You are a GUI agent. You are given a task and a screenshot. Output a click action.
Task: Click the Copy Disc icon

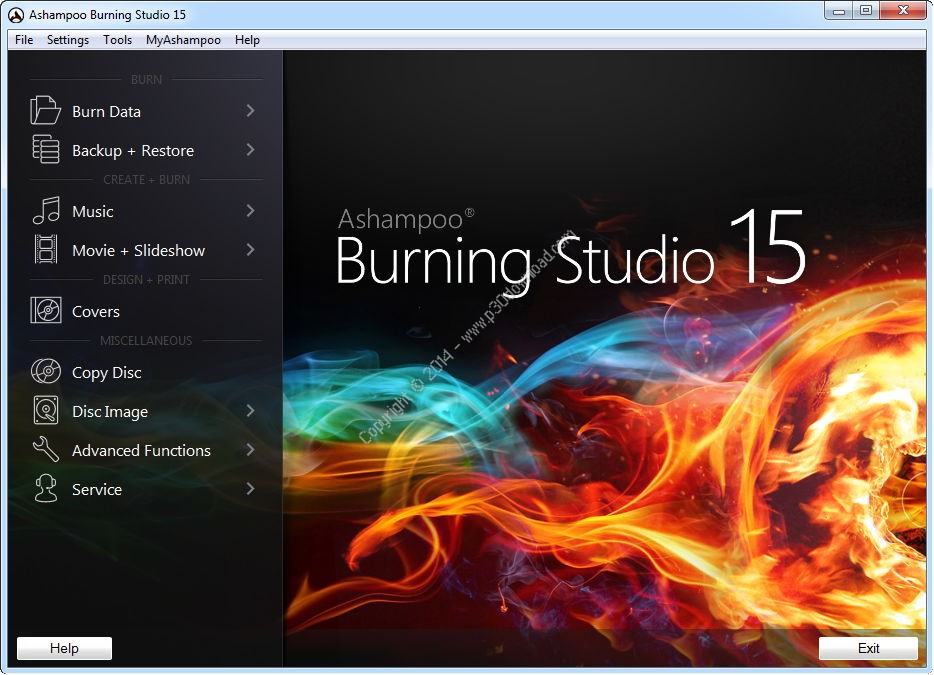tap(46, 372)
